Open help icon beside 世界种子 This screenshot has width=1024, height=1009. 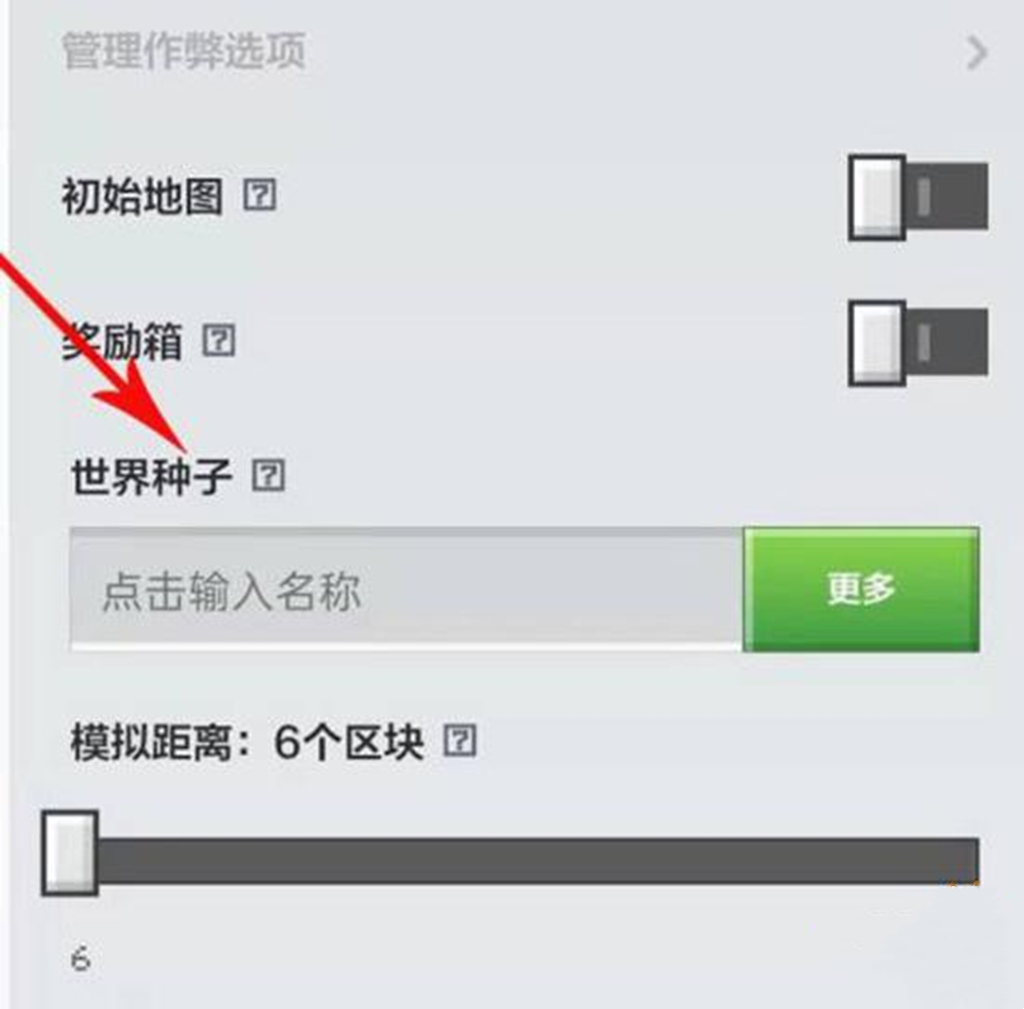268,475
